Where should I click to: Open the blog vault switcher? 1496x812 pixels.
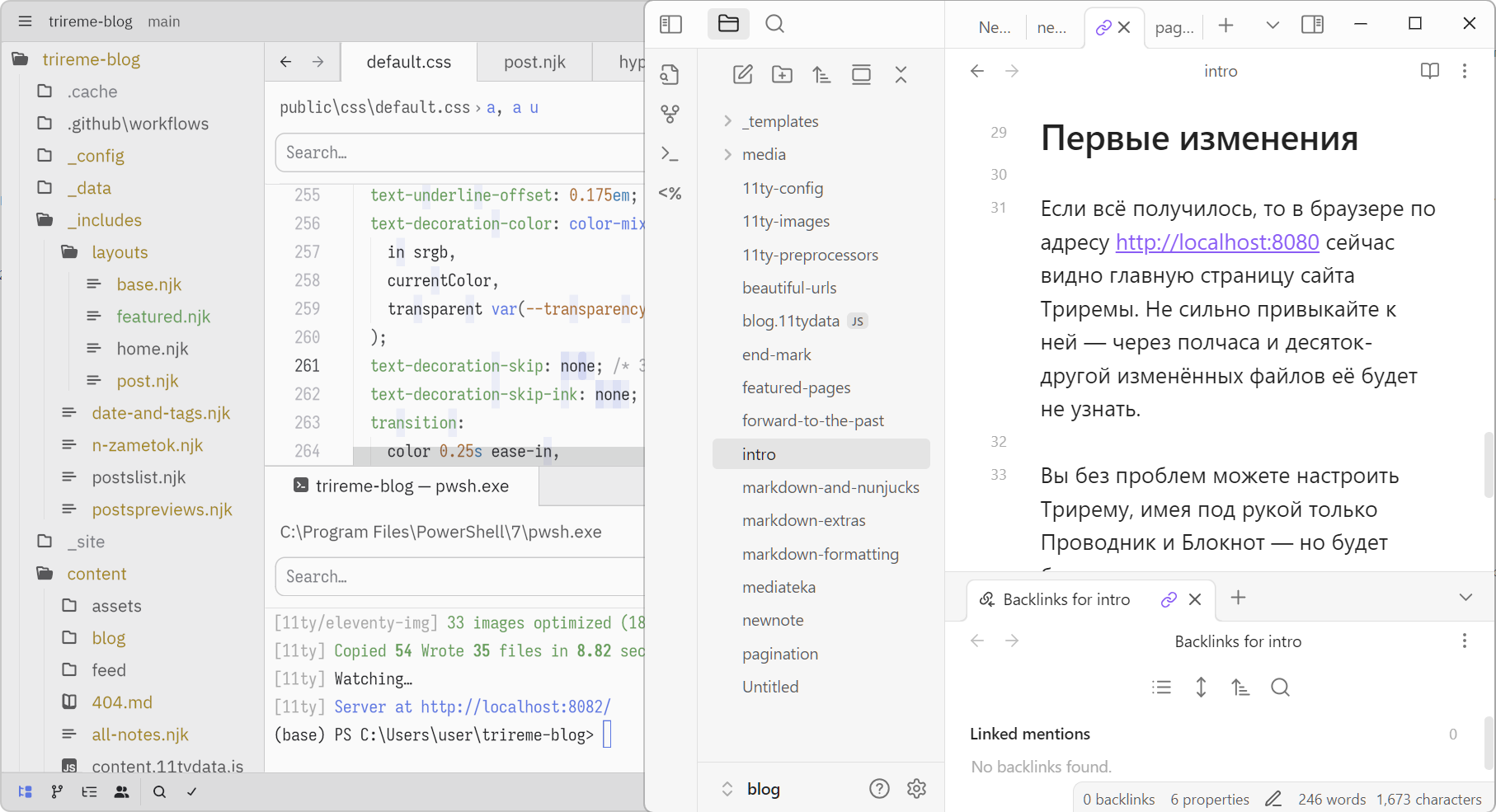point(763,789)
